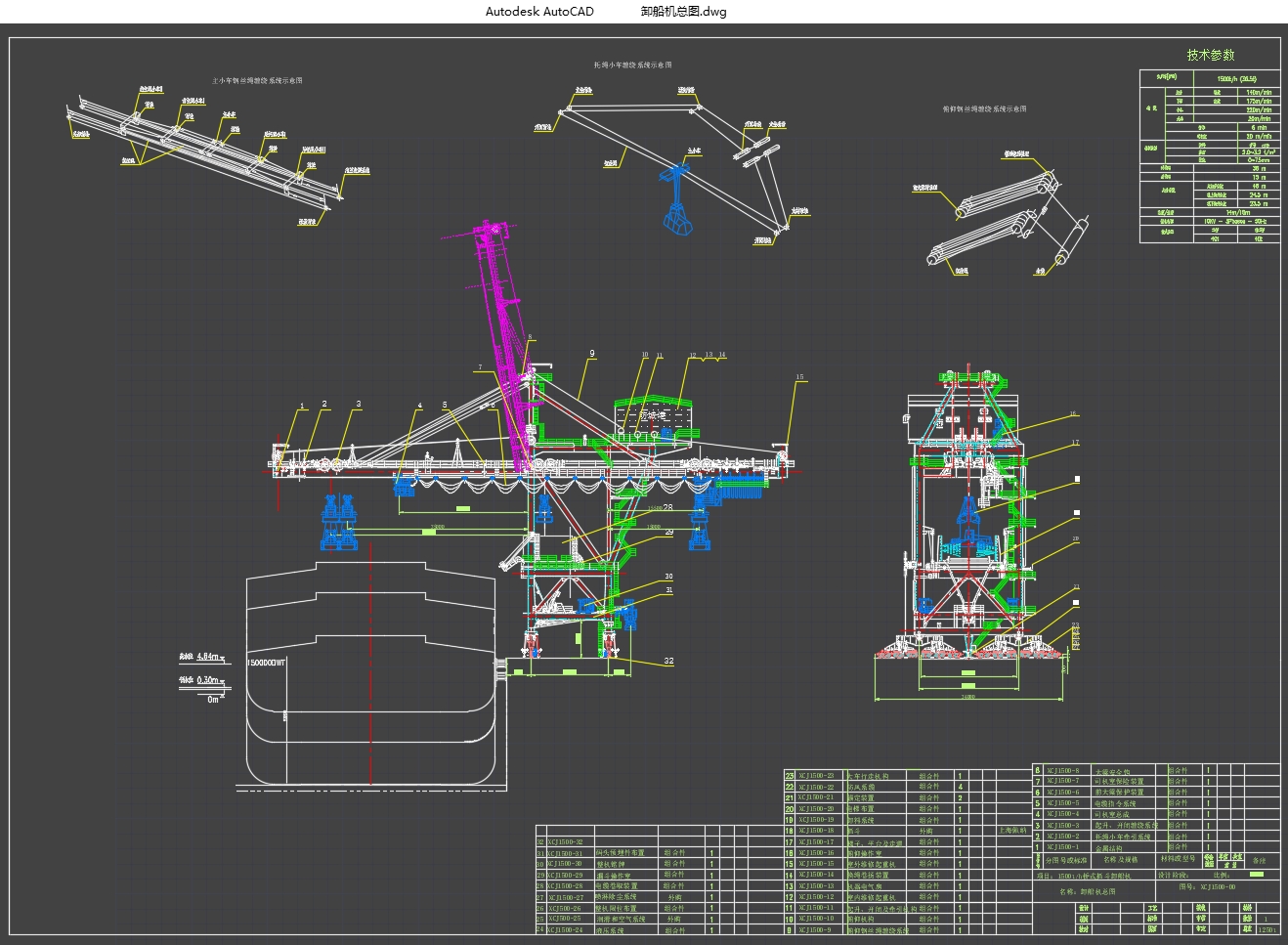Click the 45 m value in parameters table
Screen dimensions: 1288x945
pos(1259,186)
